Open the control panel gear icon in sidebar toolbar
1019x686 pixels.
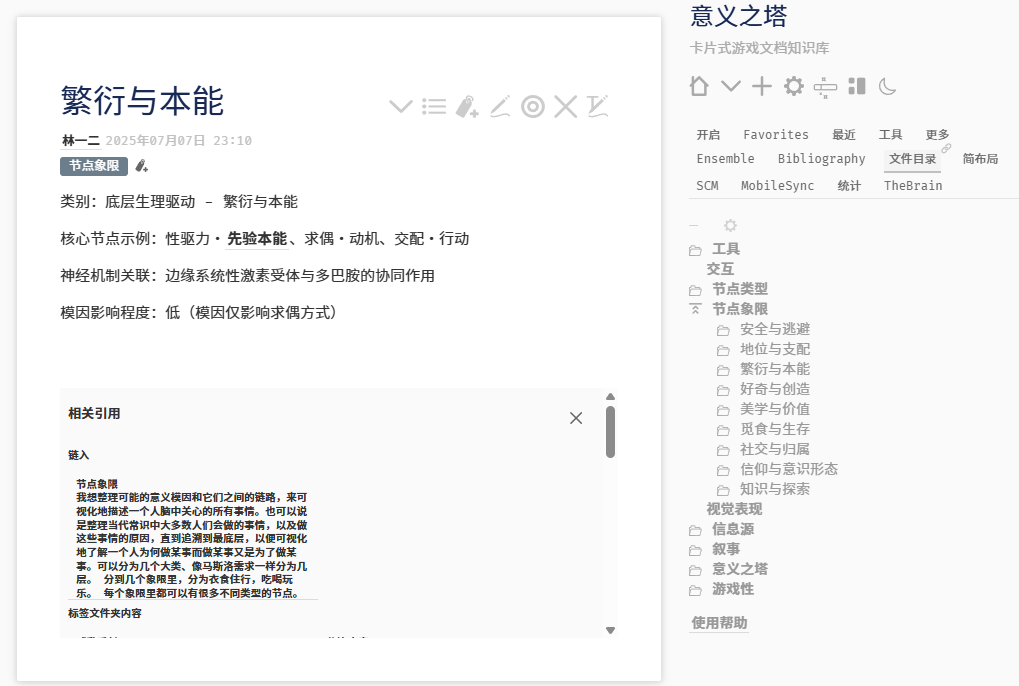click(x=793, y=86)
